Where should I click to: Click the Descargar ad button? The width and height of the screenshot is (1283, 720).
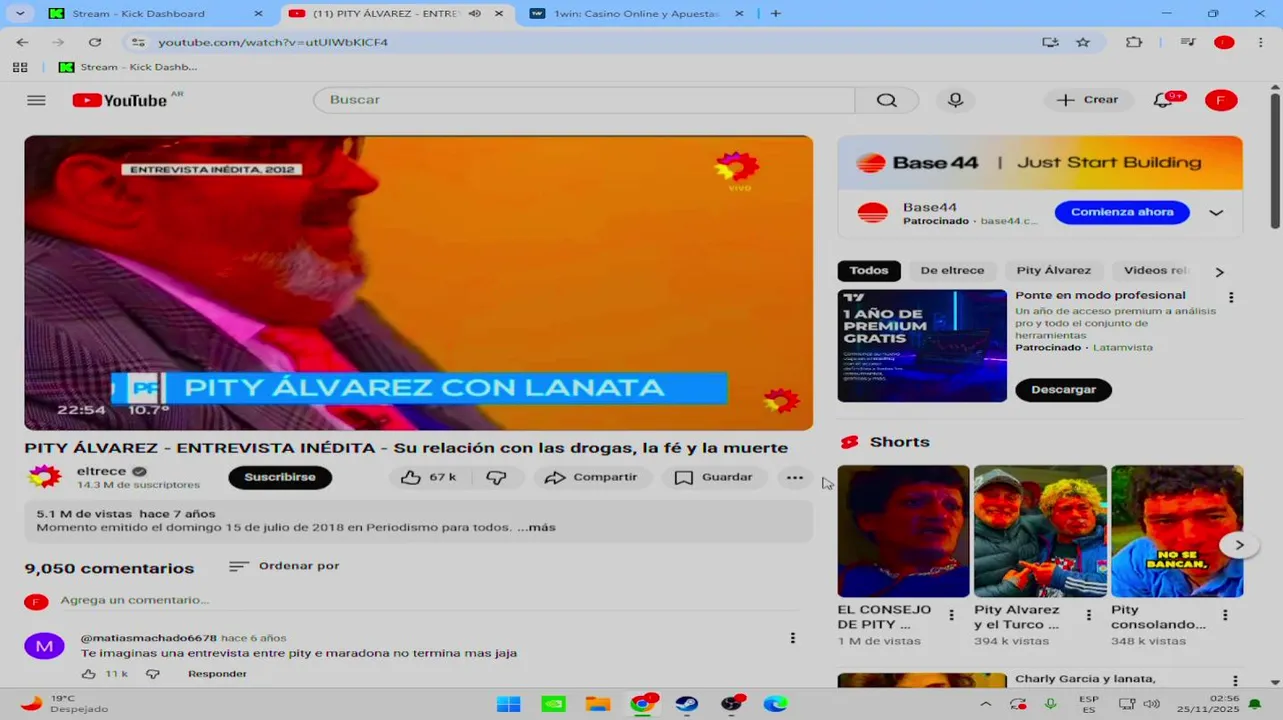[x=1063, y=390]
